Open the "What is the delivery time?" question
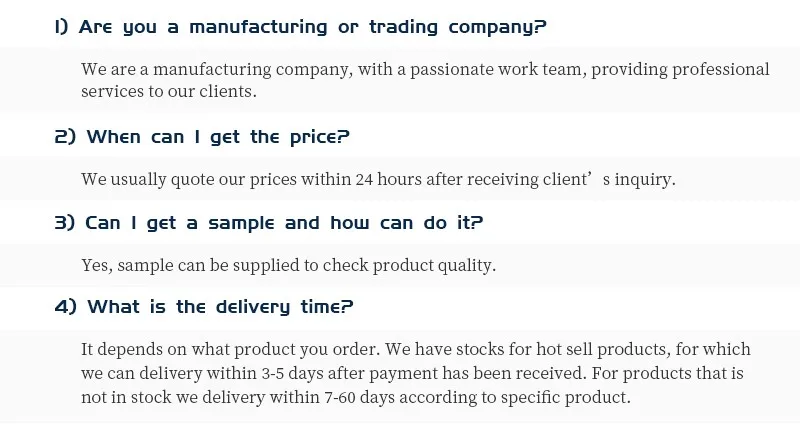 [220, 307]
